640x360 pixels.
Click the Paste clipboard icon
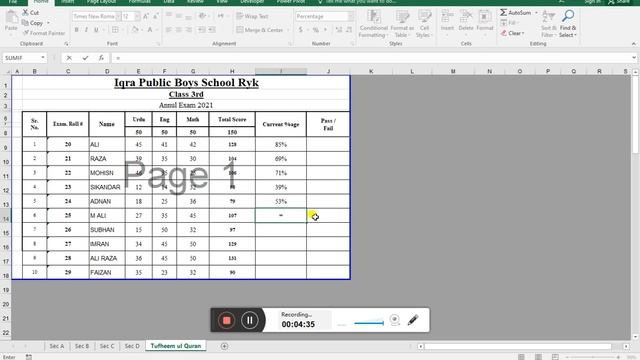(11, 18)
